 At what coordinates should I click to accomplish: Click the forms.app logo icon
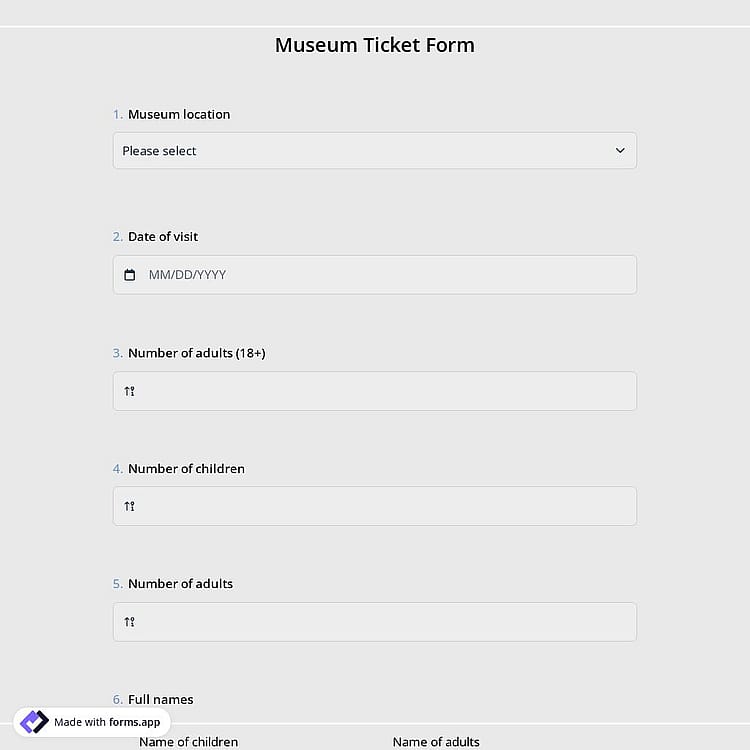(x=34, y=722)
